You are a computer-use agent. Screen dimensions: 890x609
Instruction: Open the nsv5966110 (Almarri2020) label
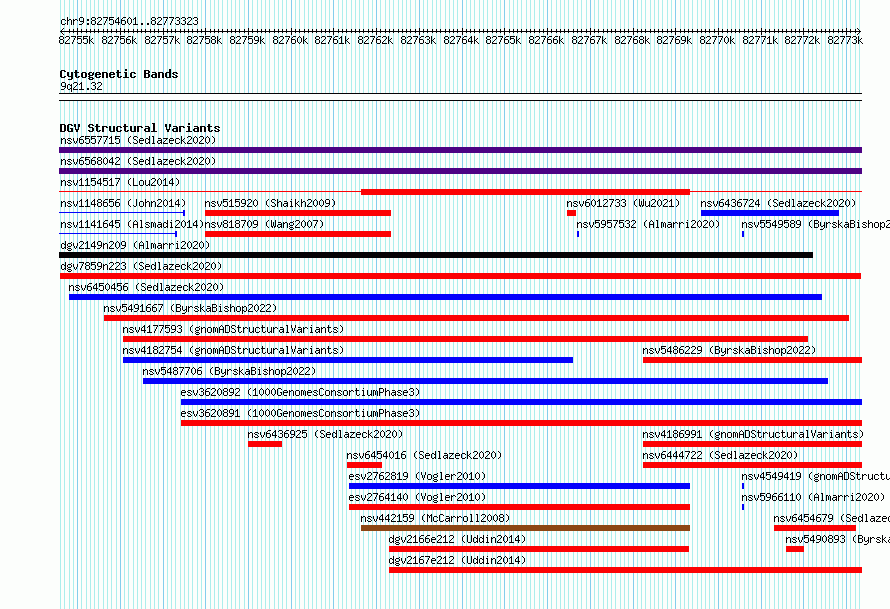point(813,497)
